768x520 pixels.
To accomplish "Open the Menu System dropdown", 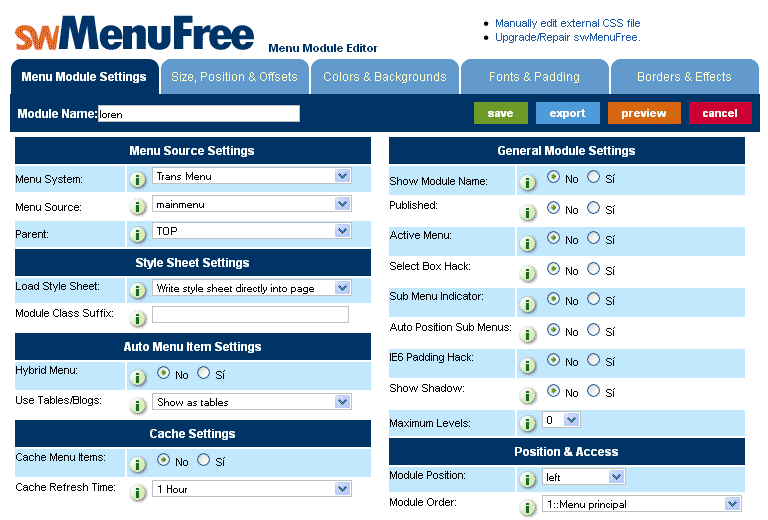I will tap(252, 176).
